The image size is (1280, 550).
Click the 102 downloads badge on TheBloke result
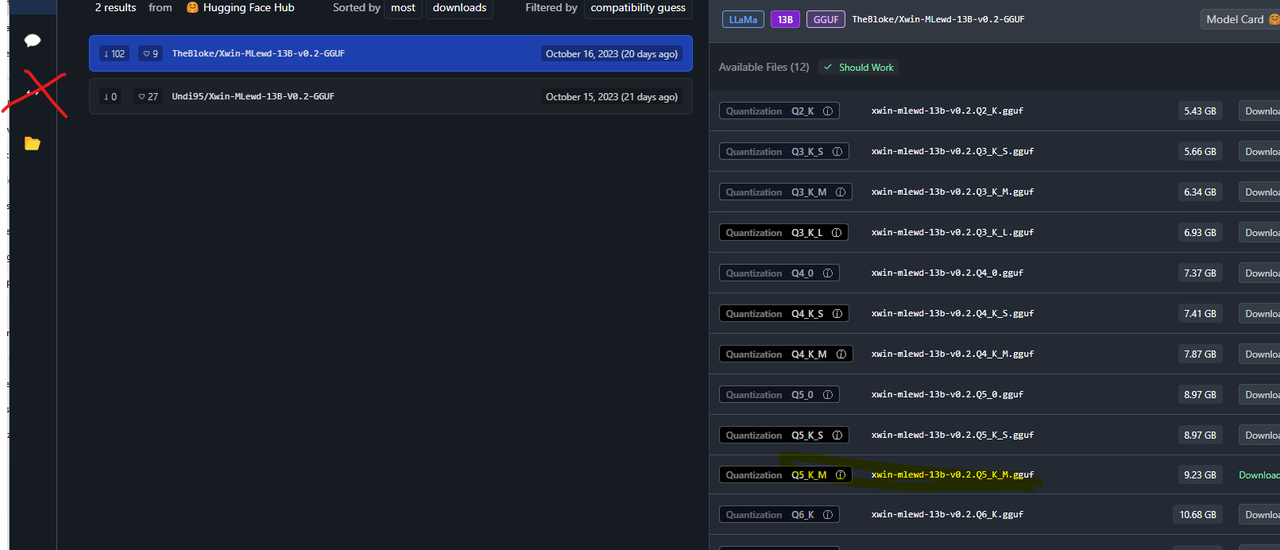pyautogui.click(x=114, y=54)
